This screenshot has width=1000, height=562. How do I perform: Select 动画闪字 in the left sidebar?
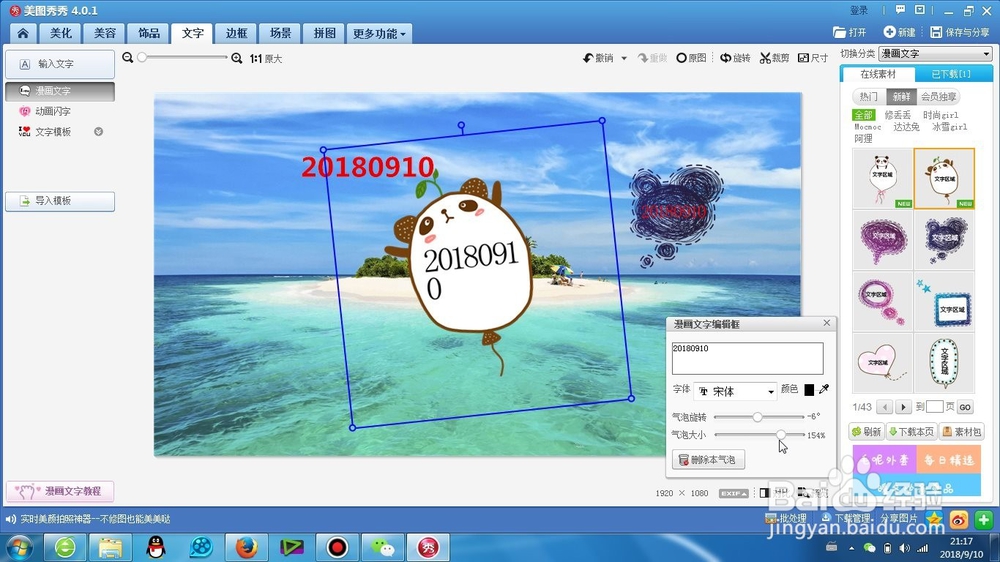tap(45, 111)
